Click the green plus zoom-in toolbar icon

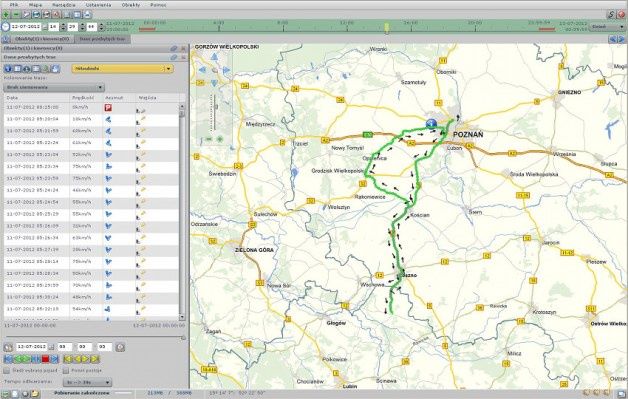(x=6, y=15)
